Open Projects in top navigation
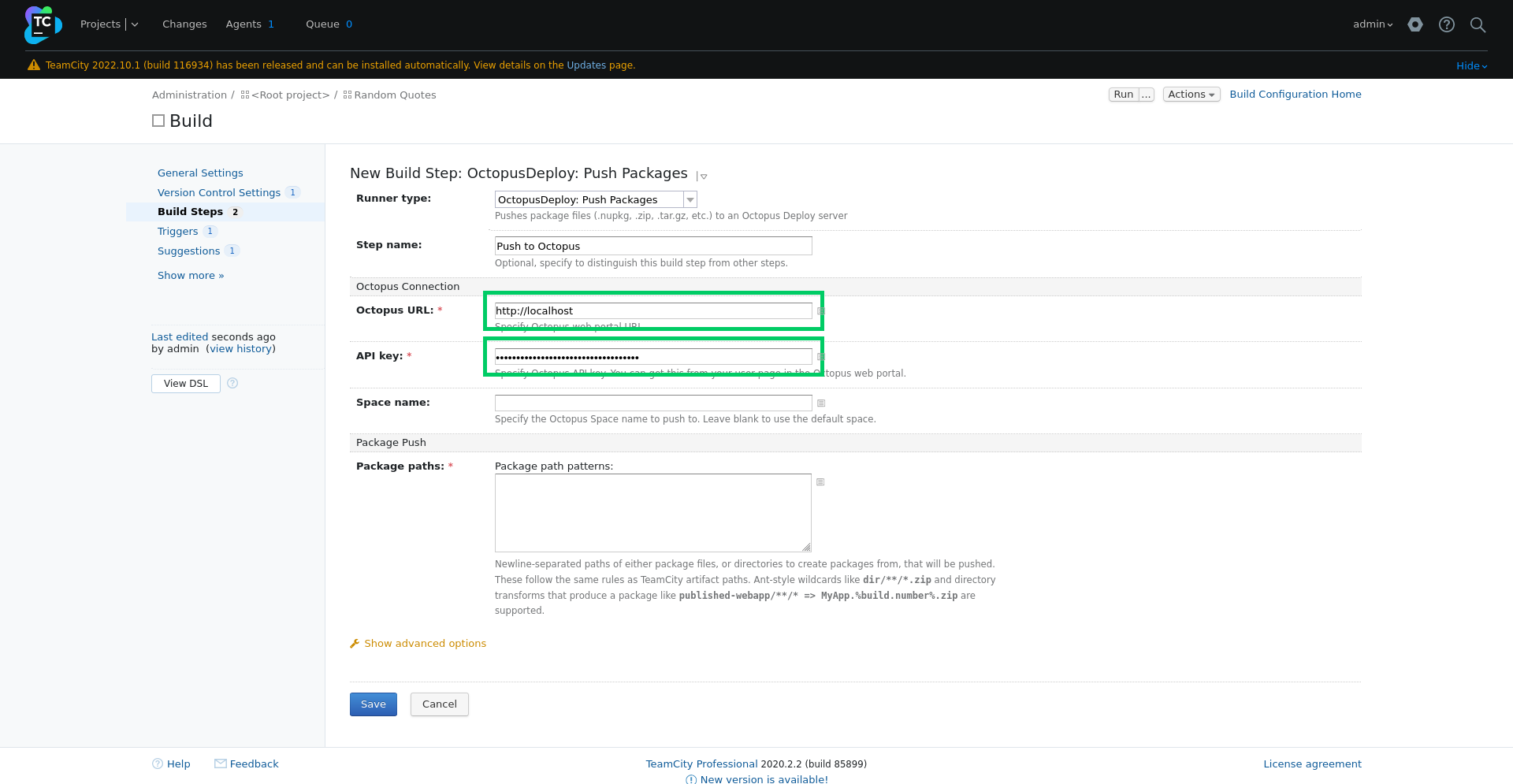Image resolution: width=1513 pixels, height=784 pixels. point(100,24)
